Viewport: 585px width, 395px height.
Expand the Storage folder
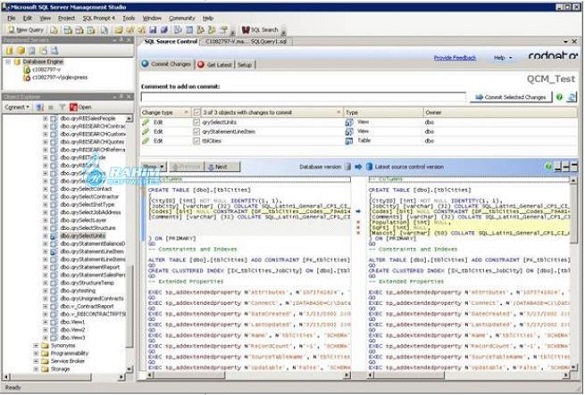click(36, 369)
